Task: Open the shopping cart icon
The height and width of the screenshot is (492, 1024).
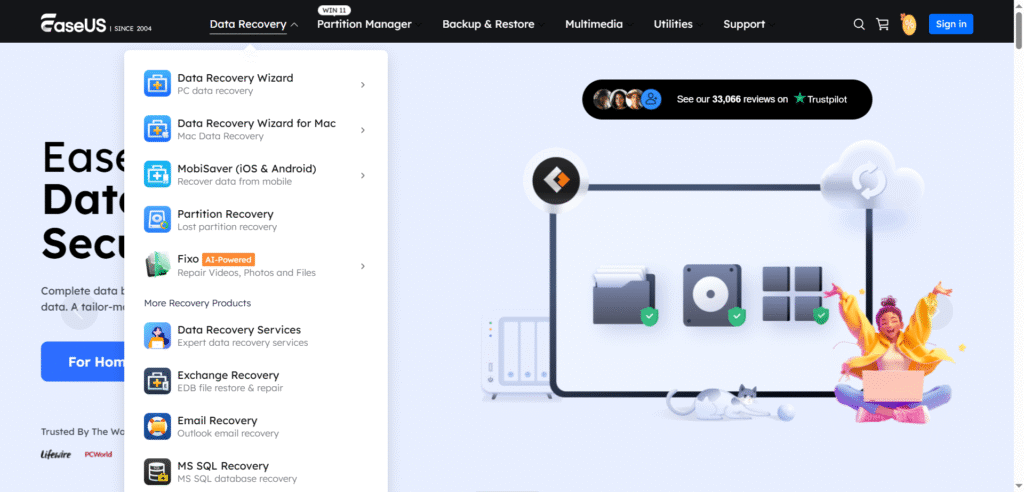Action: (x=882, y=24)
